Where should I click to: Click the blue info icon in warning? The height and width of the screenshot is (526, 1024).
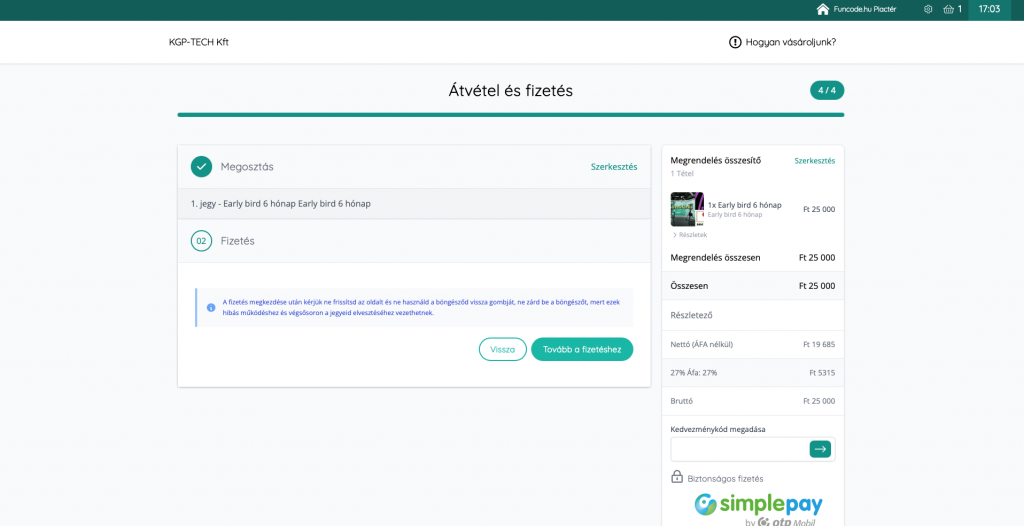[x=211, y=307]
